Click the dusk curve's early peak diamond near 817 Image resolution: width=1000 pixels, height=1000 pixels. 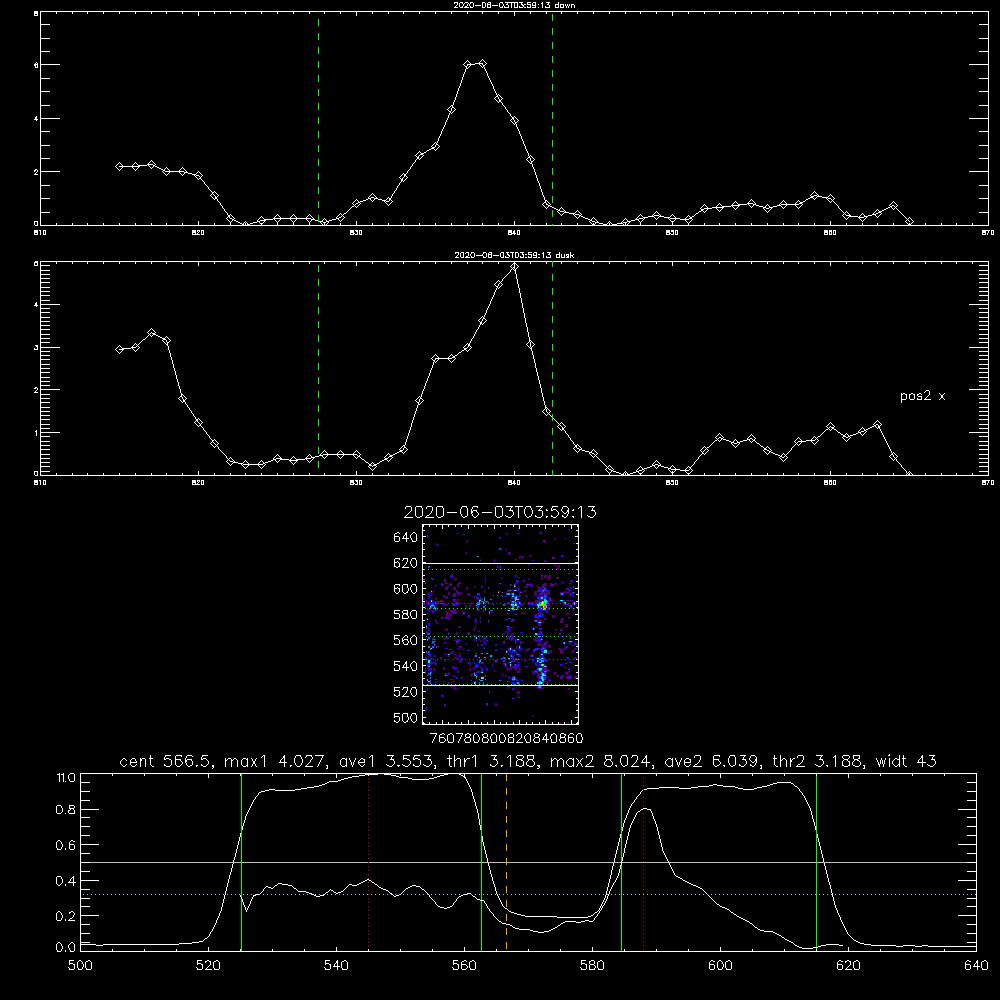coord(151,333)
